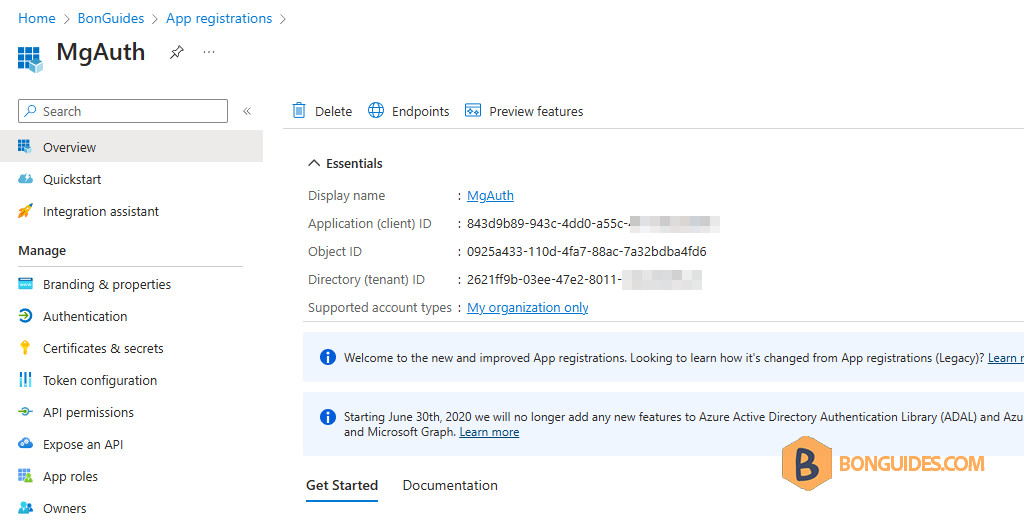Click Learn more link in ADAL notice

tap(489, 432)
